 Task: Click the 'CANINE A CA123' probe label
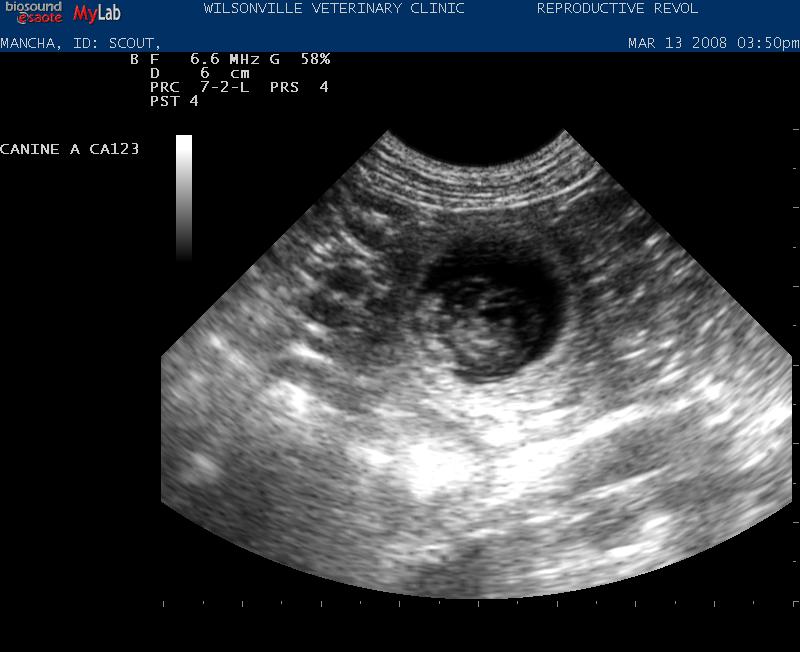coord(69,149)
